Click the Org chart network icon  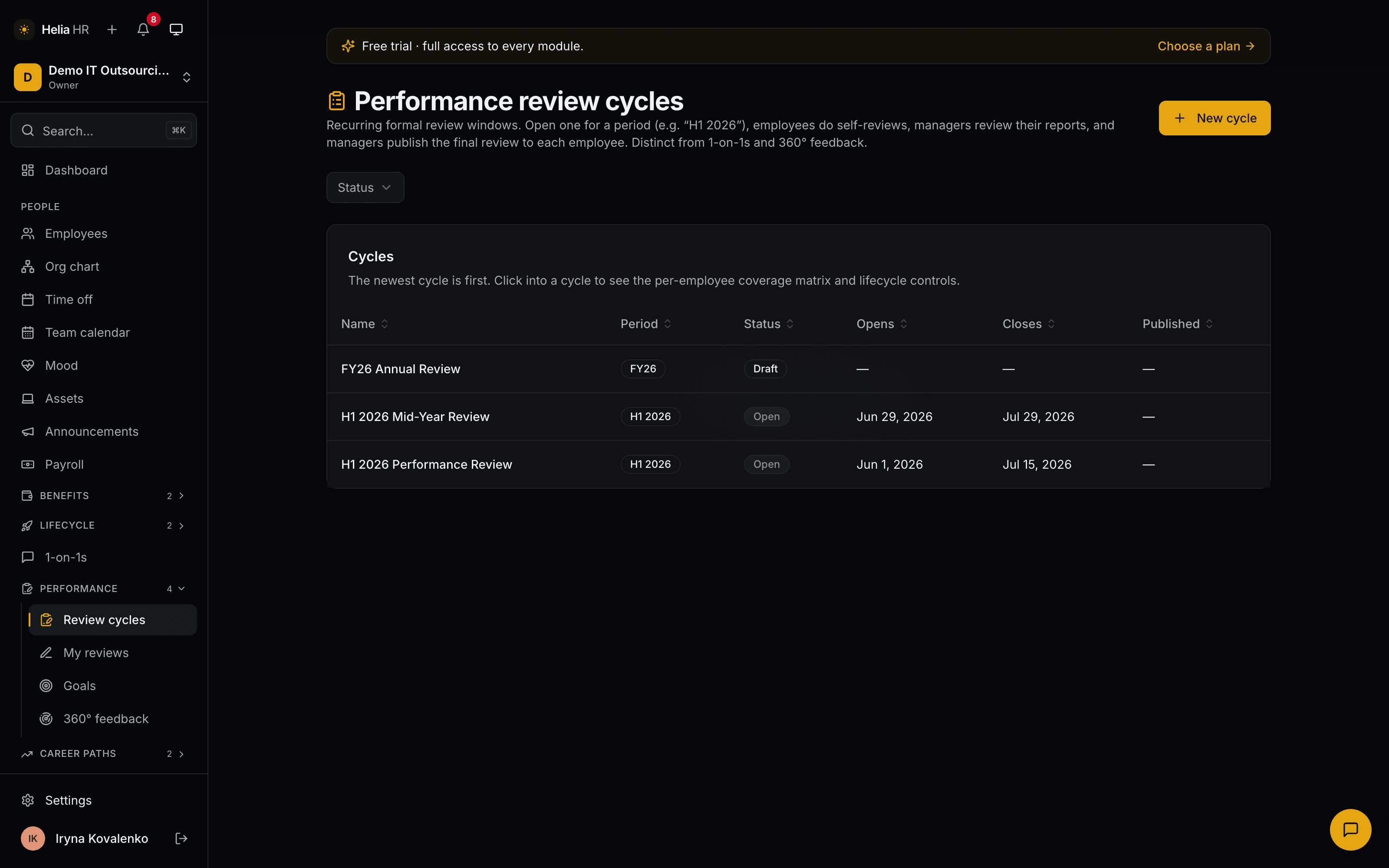point(27,266)
